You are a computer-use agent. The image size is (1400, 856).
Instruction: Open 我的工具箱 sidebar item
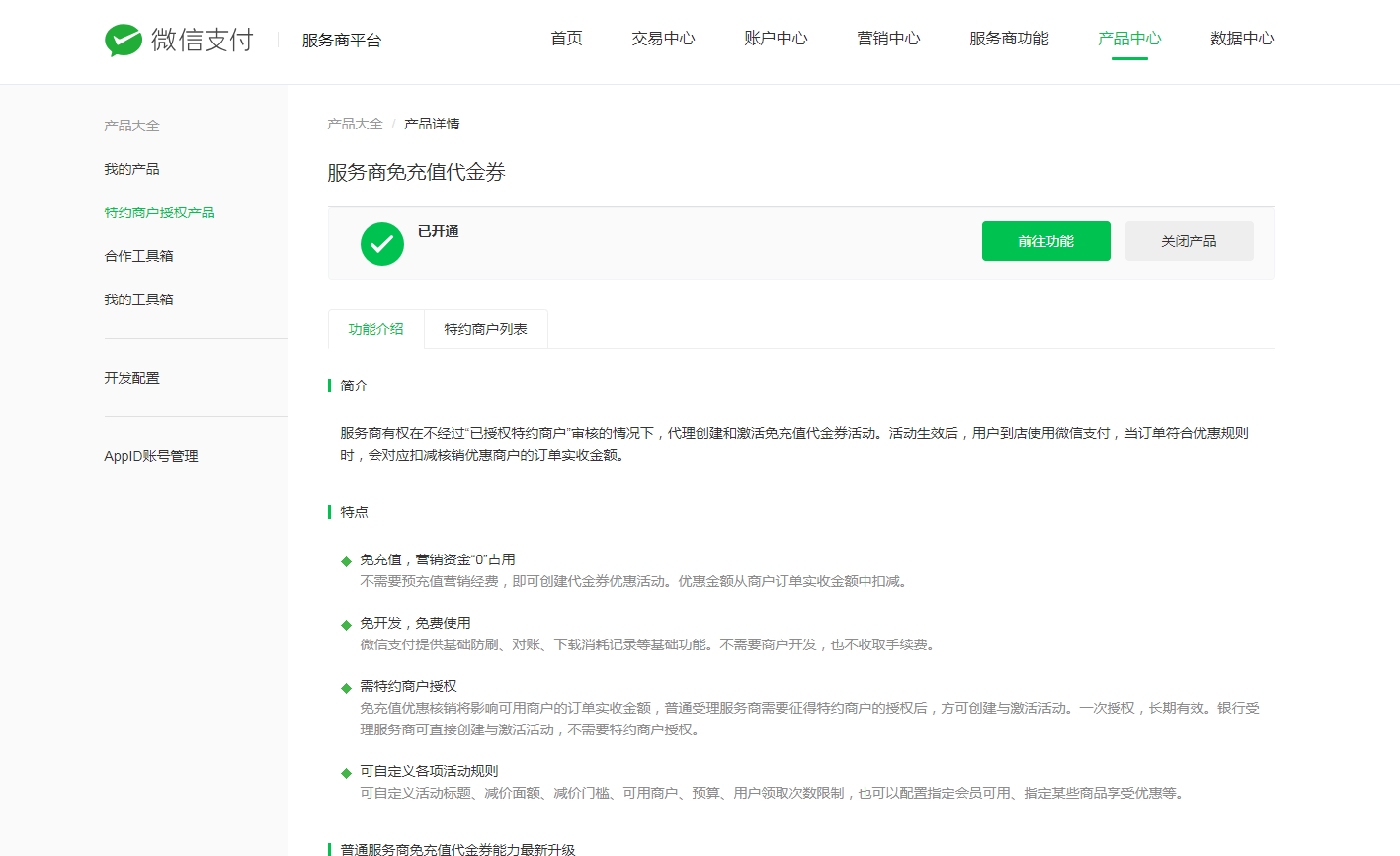138,300
